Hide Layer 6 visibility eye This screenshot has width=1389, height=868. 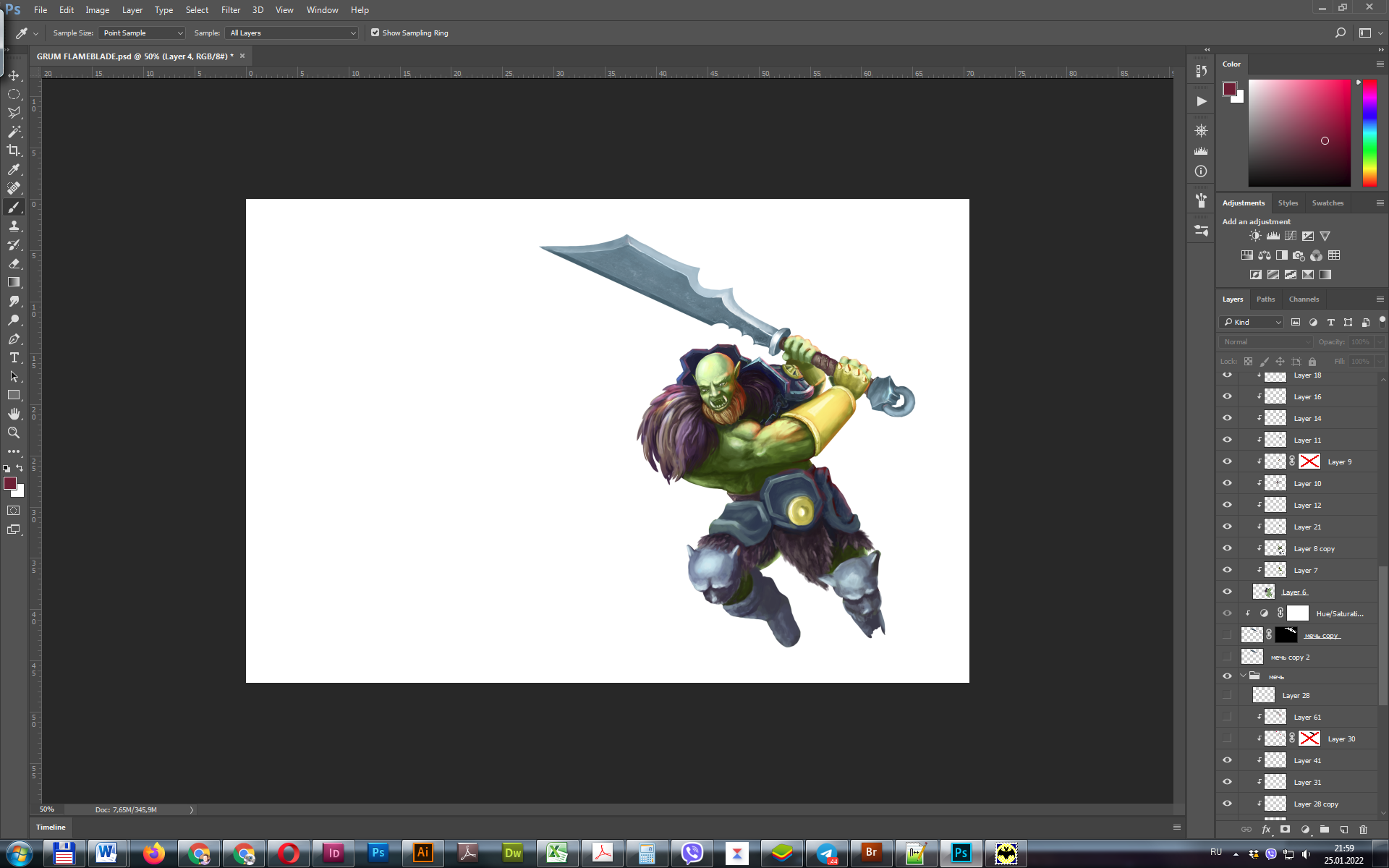1227,592
